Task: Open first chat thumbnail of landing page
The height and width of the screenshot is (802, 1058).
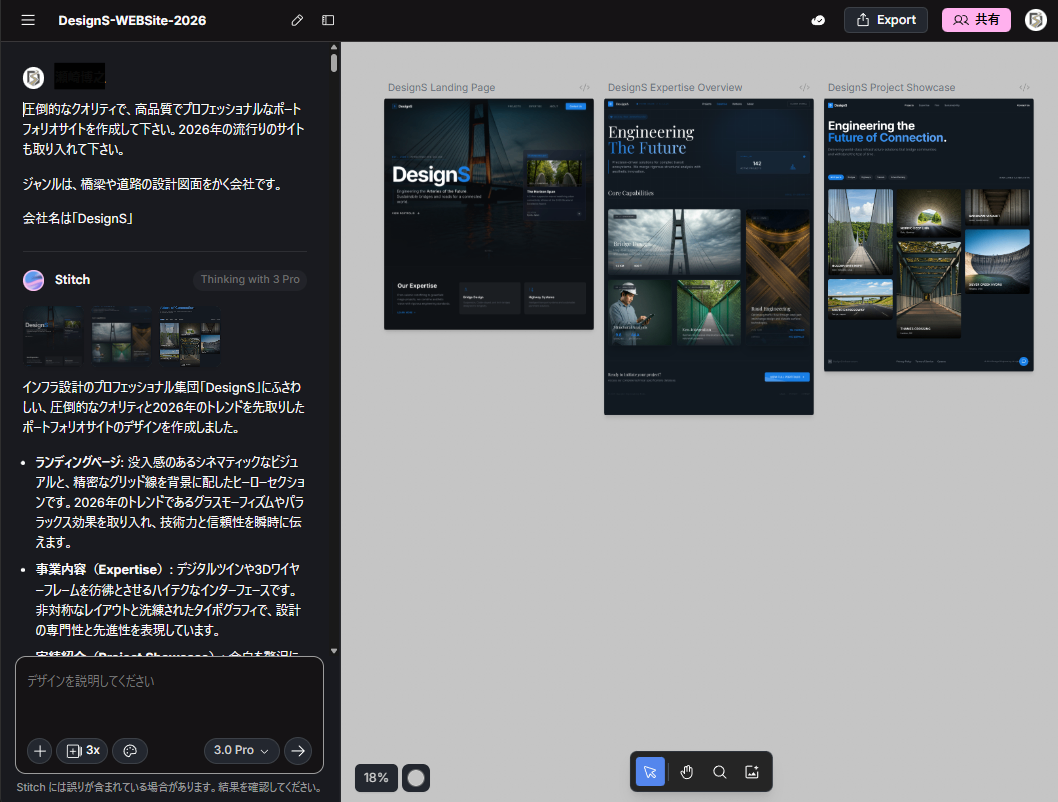Action: [x=53, y=336]
